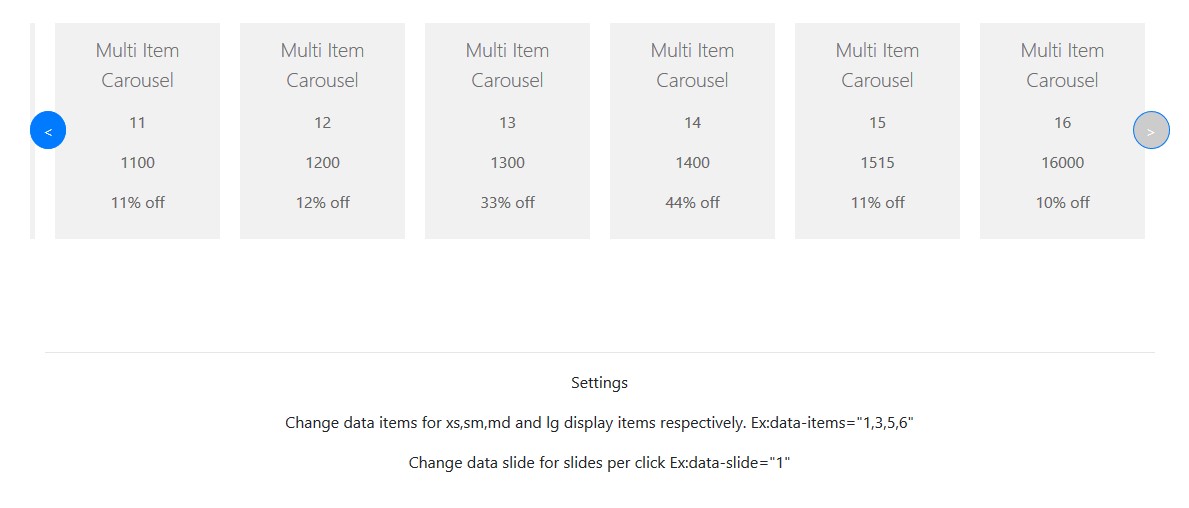Click the 44% off label

click(x=692, y=203)
